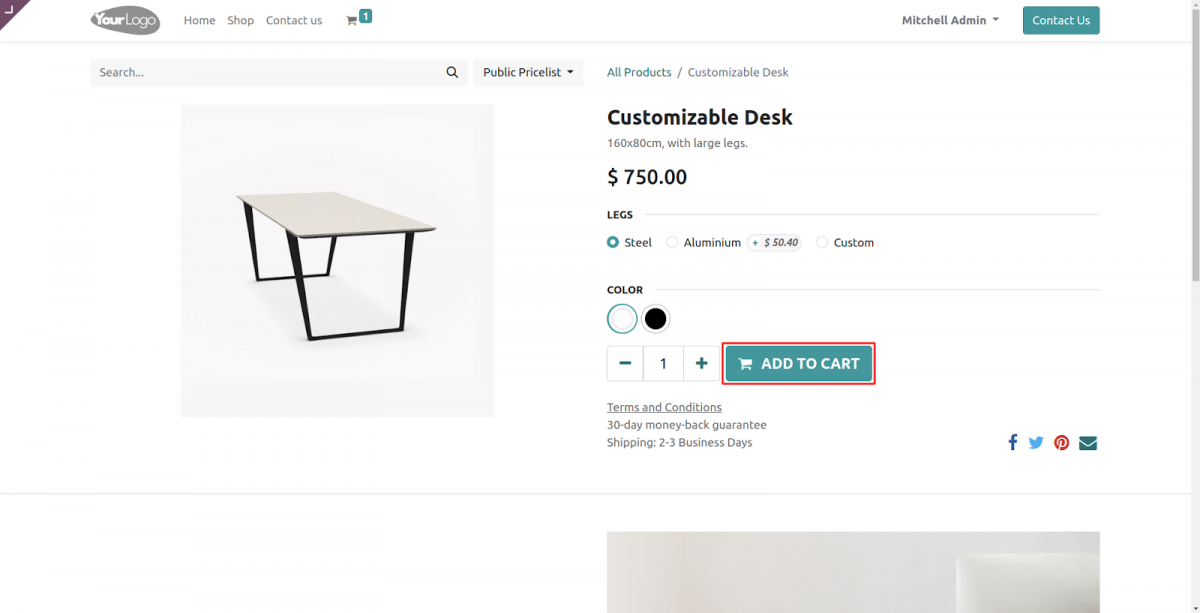The image size is (1200, 613).
Task: Click the search magnifier icon
Action: tap(452, 71)
